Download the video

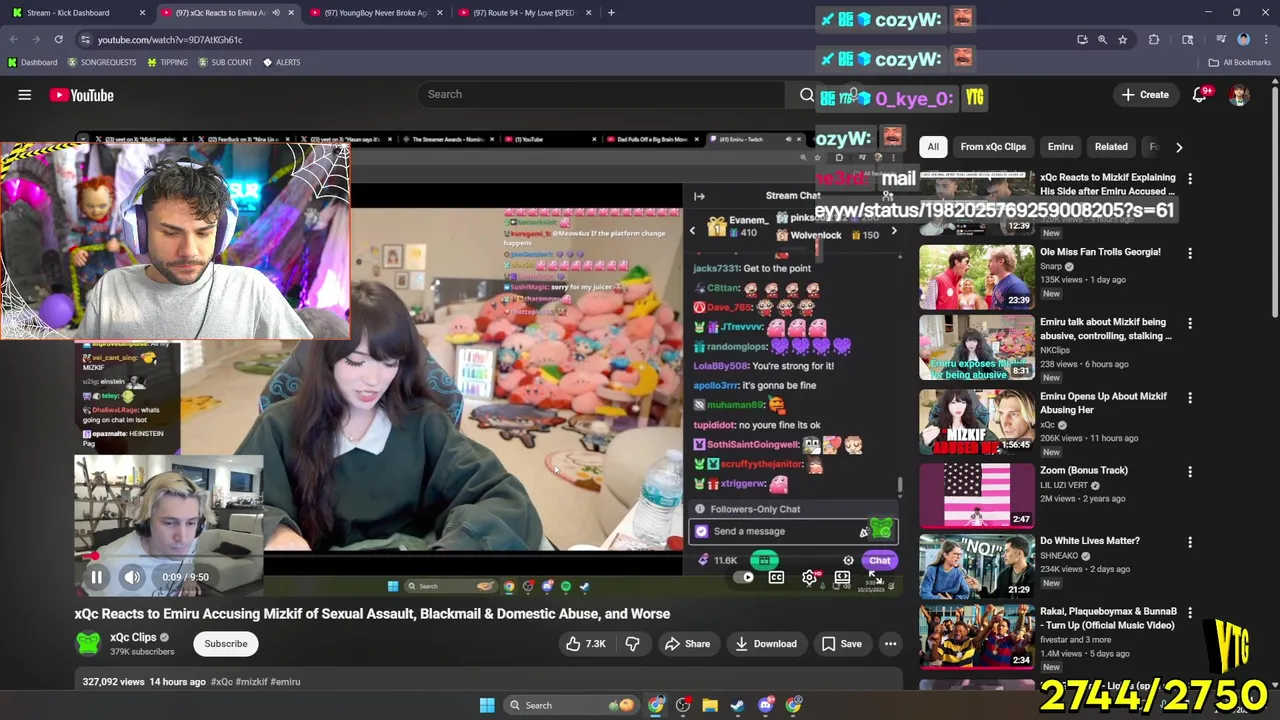coord(766,644)
